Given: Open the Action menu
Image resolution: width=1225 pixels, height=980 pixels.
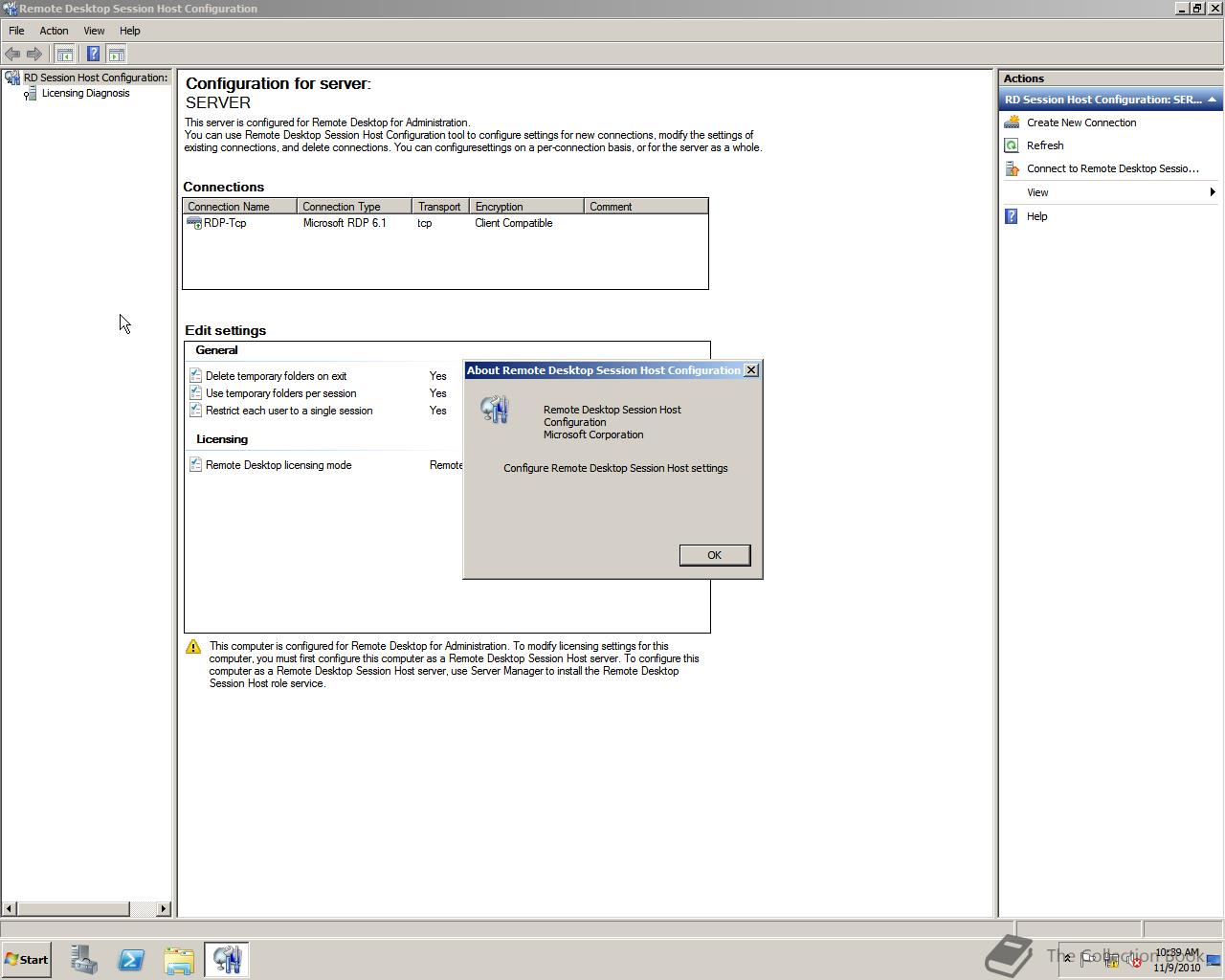Looking at the screenshot, I should click(x=54, y=31).
